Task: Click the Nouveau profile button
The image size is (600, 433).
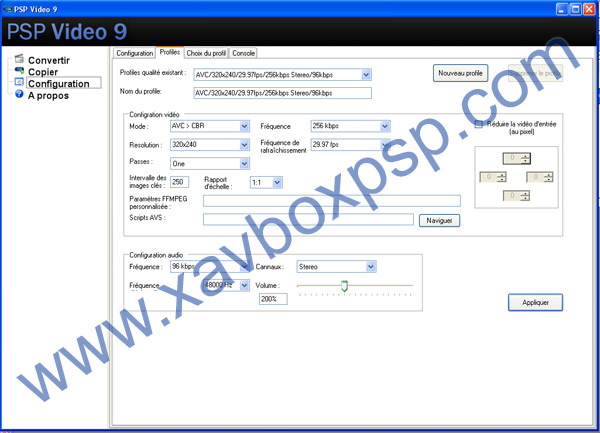Action: click(460, 73)
